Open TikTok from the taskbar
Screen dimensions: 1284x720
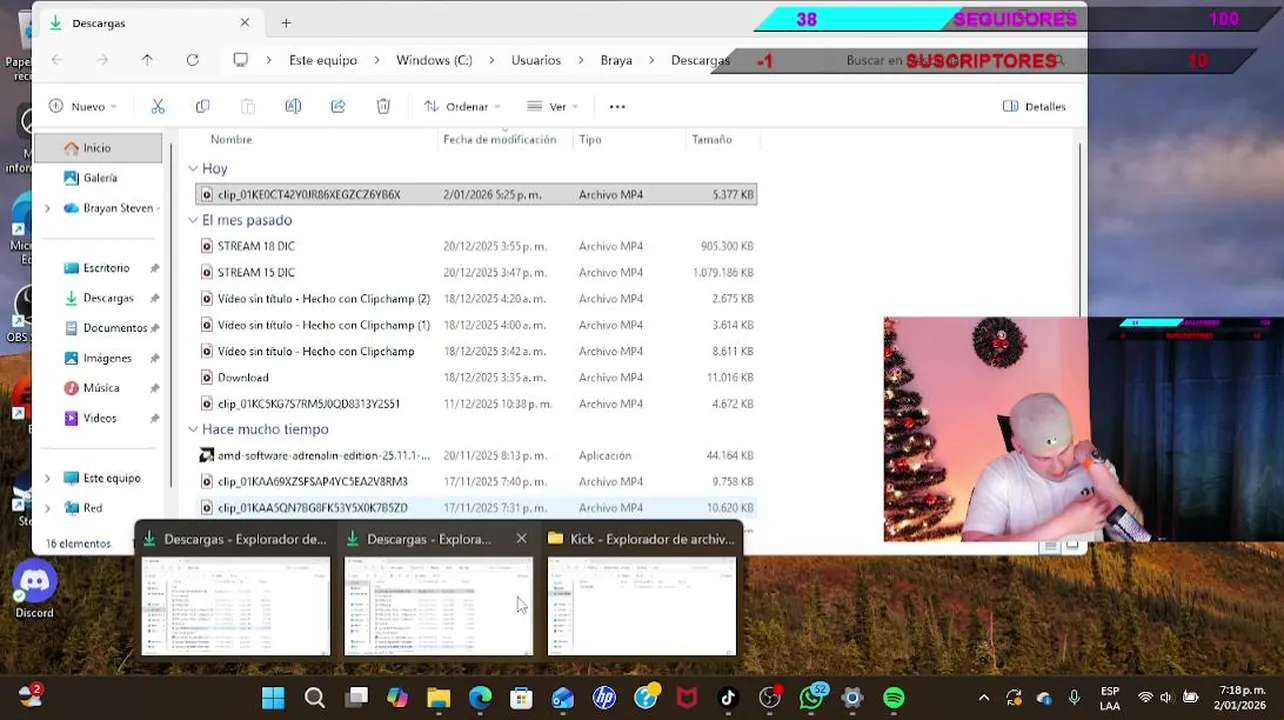(728, 698)
